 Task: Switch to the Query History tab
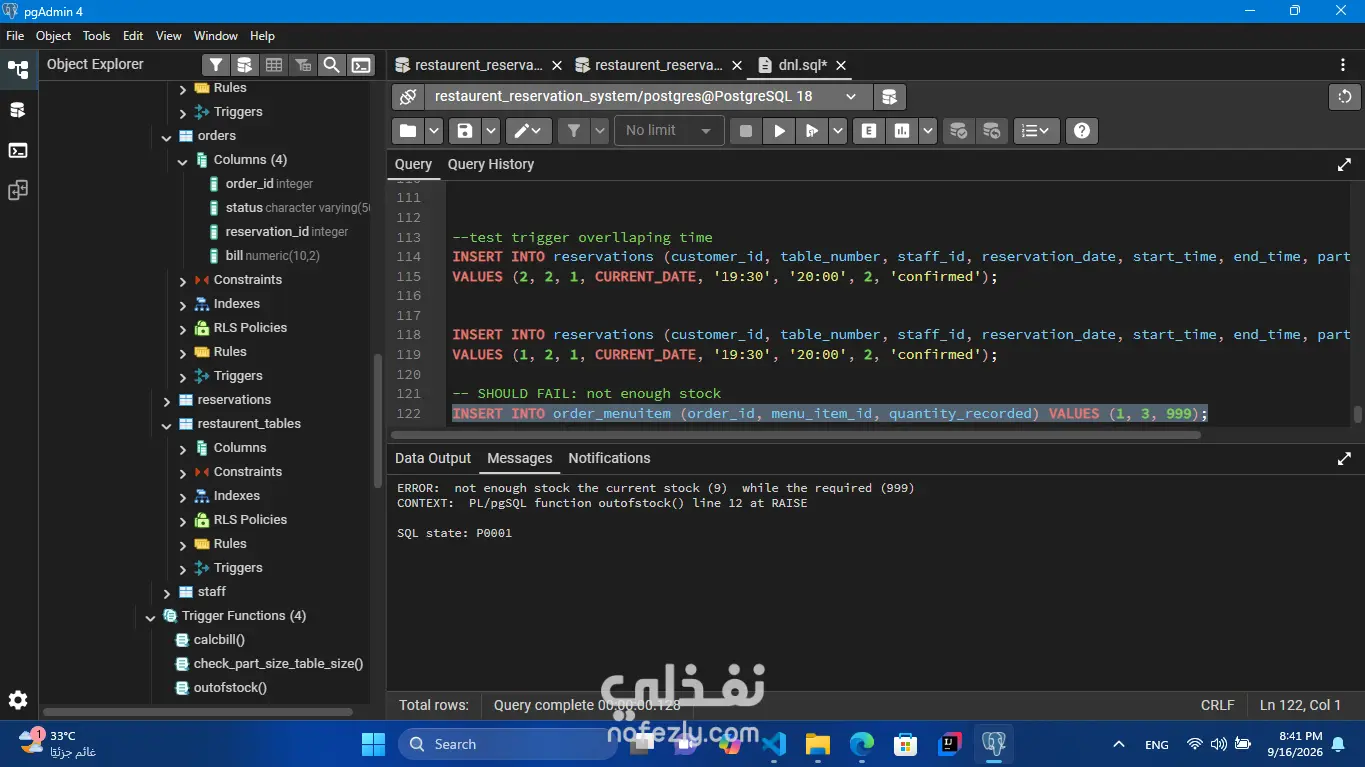click(491, 164)
